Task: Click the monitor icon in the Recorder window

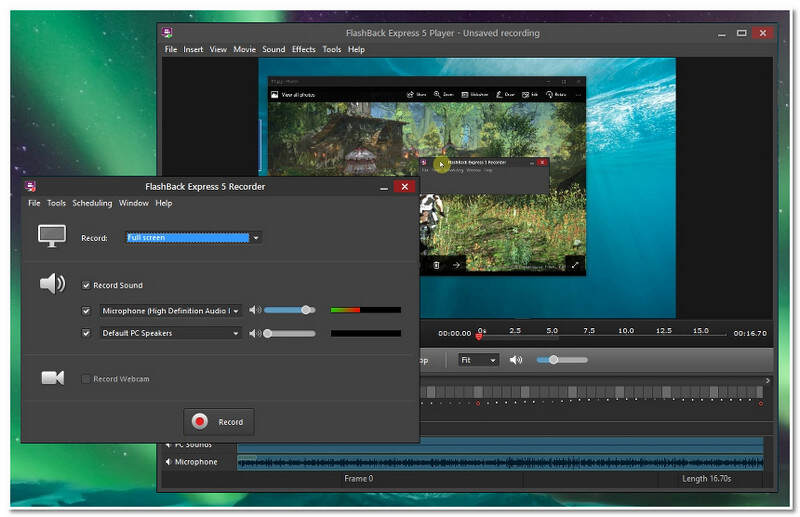Action: pos(52,236)
